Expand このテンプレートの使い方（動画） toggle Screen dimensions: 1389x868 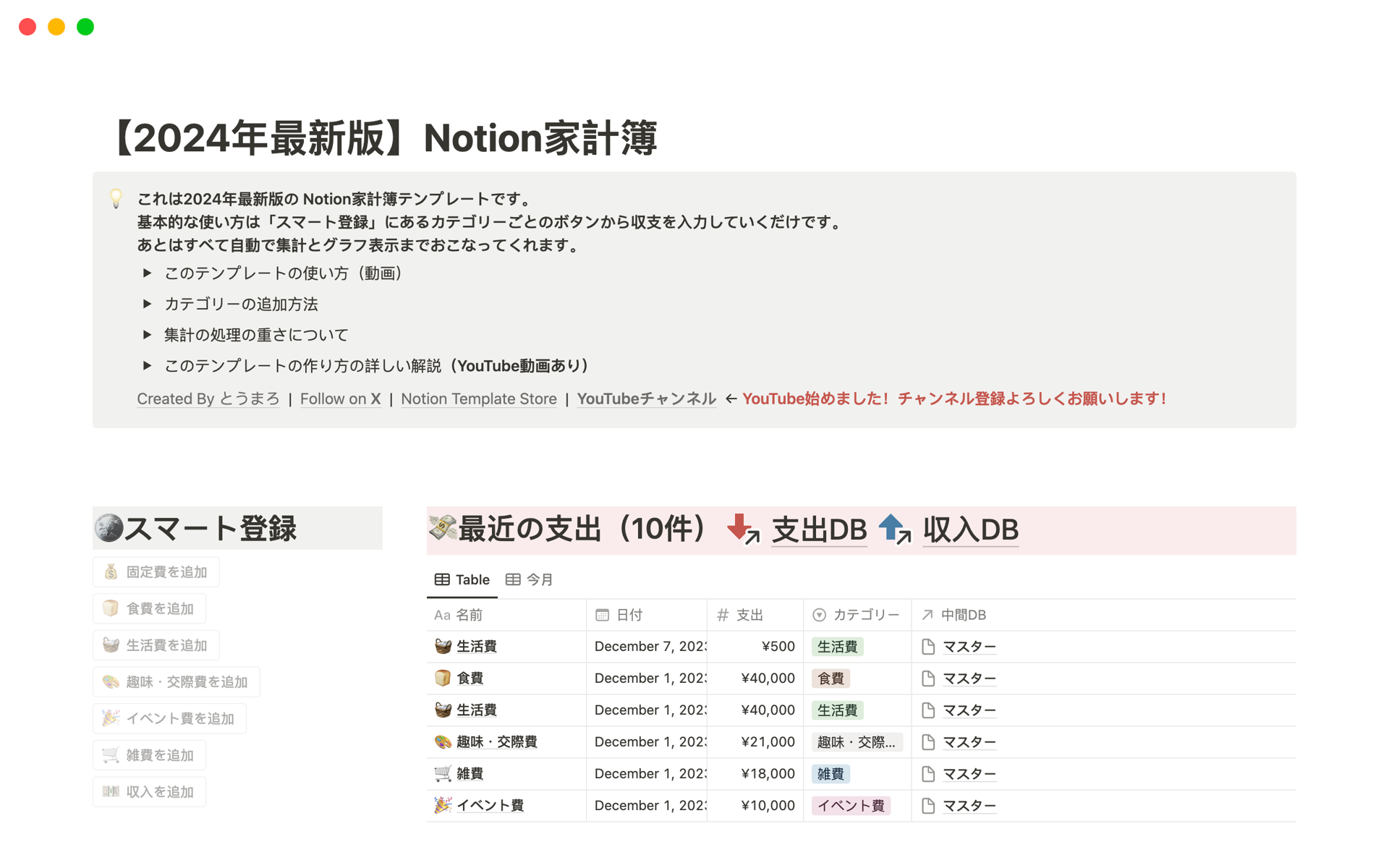tap(147, 273)
